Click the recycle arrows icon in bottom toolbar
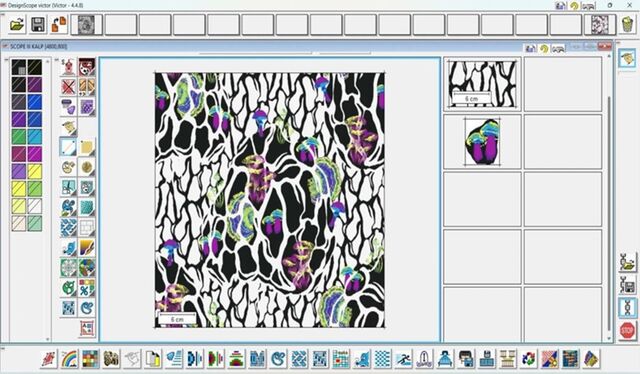640x374 pixels. coord(529,359)
